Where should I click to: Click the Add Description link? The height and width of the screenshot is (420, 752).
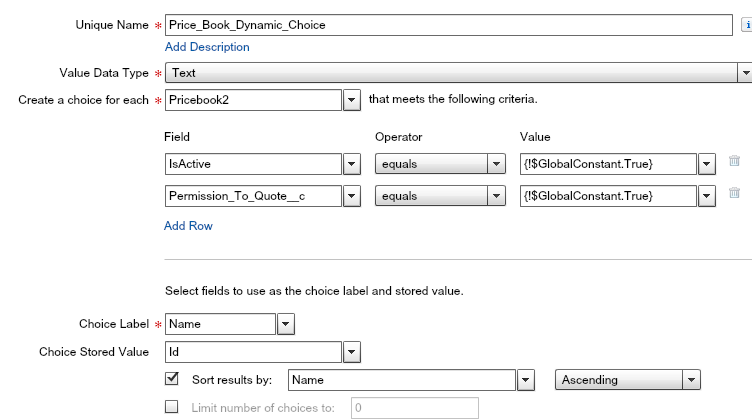207,47
